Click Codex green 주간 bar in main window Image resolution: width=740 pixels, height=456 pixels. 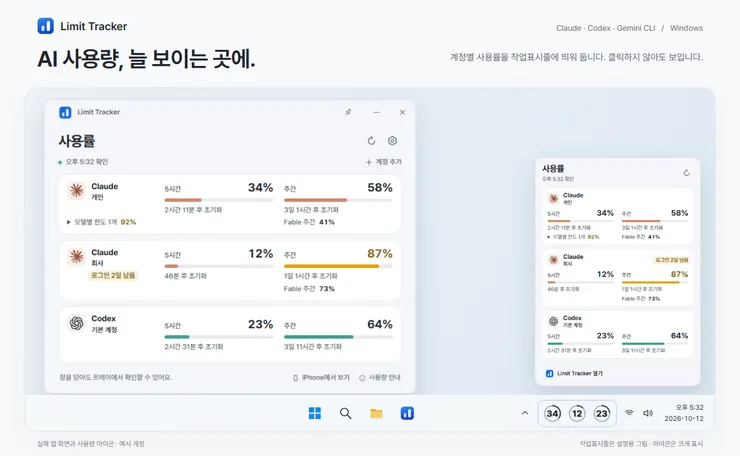tap(338, 337)
